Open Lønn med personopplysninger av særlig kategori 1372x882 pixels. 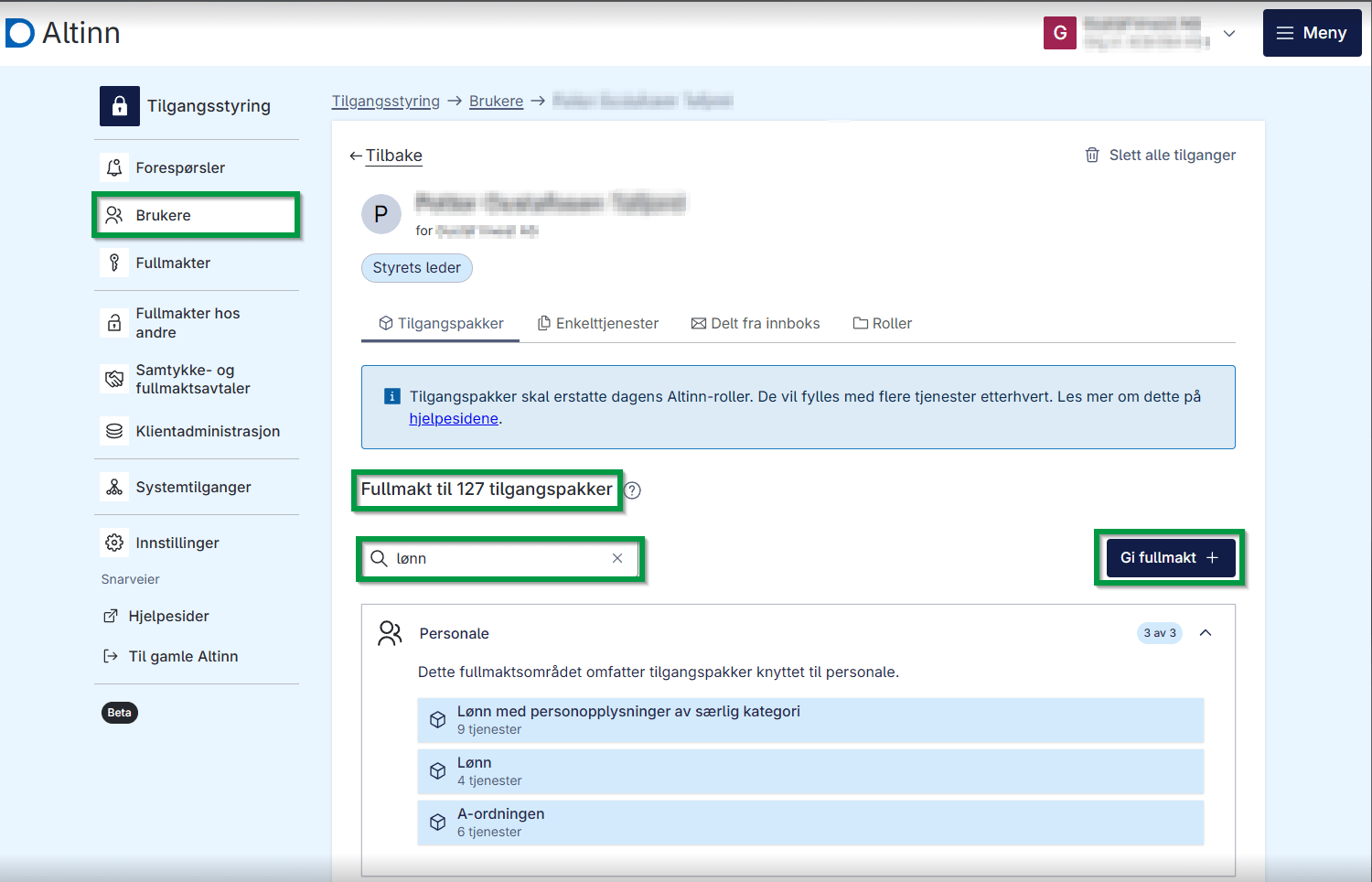pos(810,720)
